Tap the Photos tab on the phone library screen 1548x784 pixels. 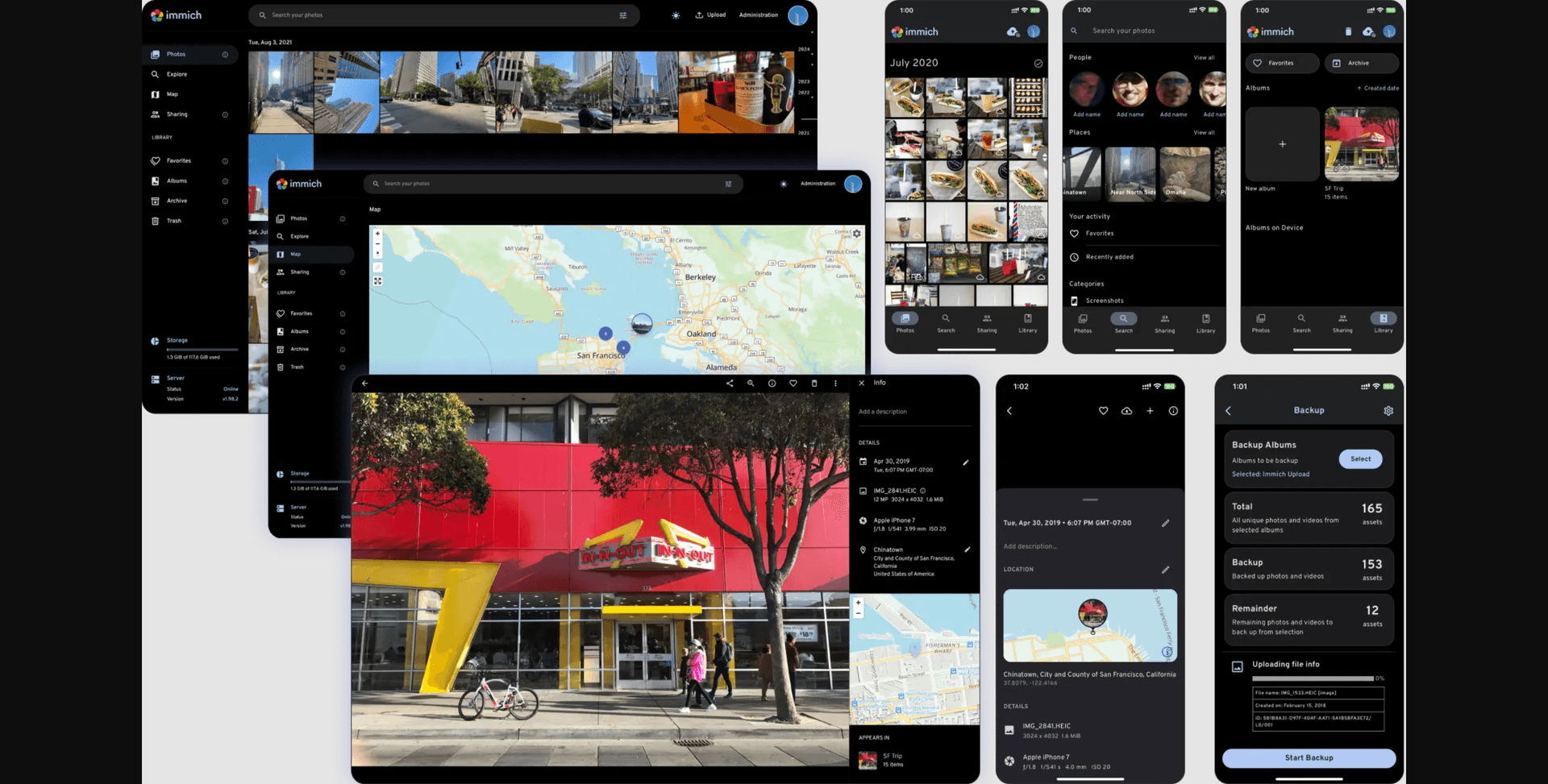(1261, 323)
